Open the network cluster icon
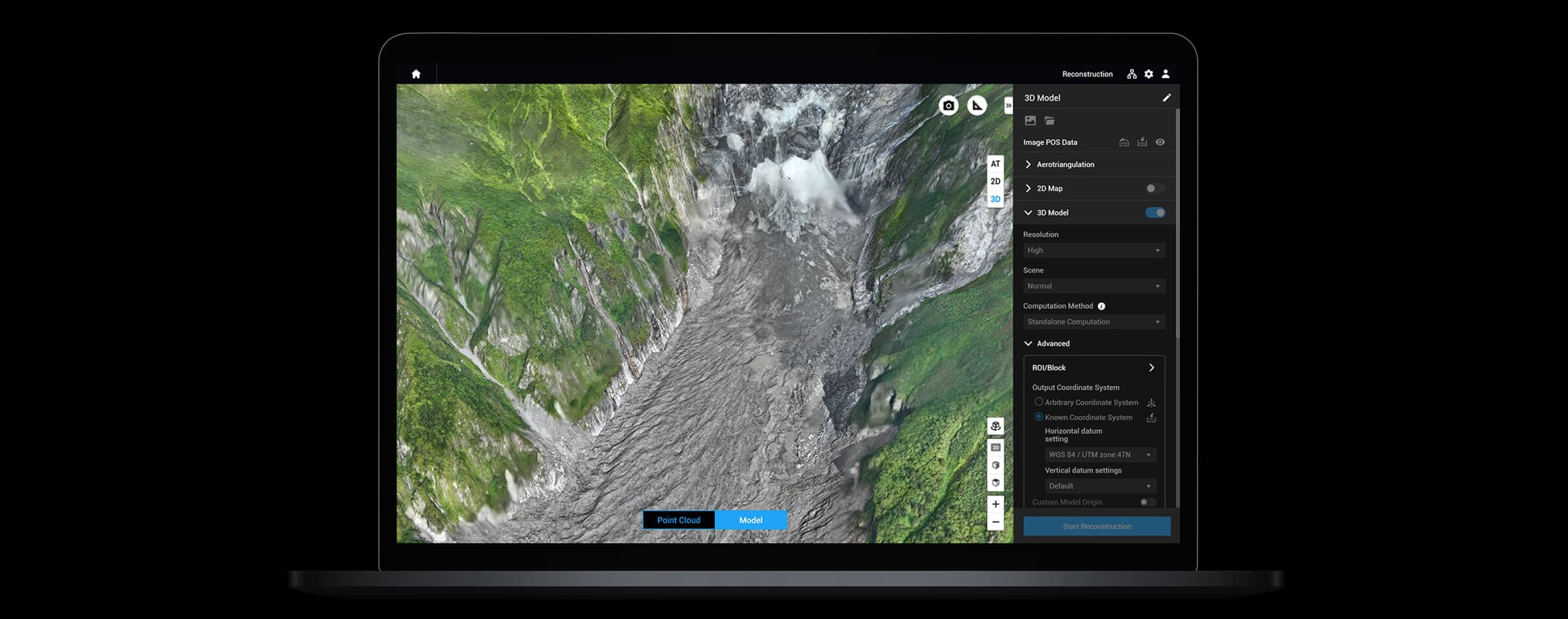This screenshot has width=1568, height=619. [x=1132, y=74]
